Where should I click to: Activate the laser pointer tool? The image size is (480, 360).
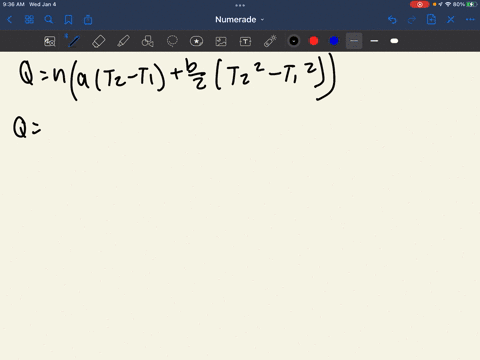(x=270, y=41)
